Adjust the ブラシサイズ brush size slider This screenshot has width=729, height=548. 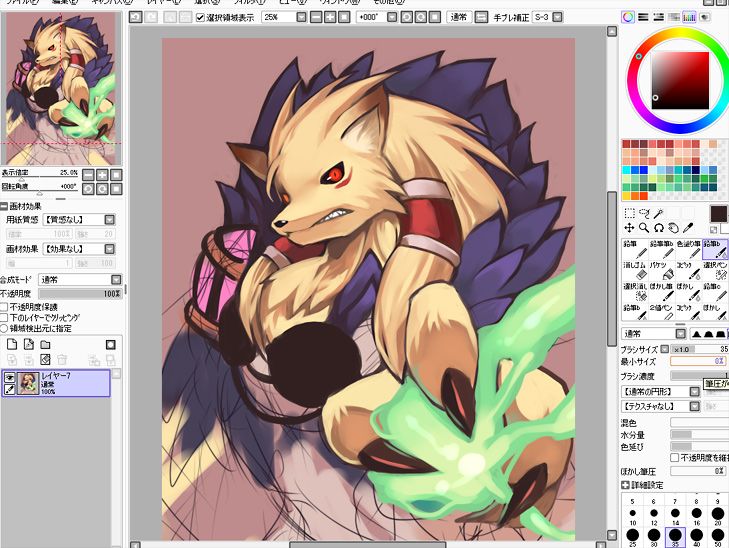pos(699,349)
